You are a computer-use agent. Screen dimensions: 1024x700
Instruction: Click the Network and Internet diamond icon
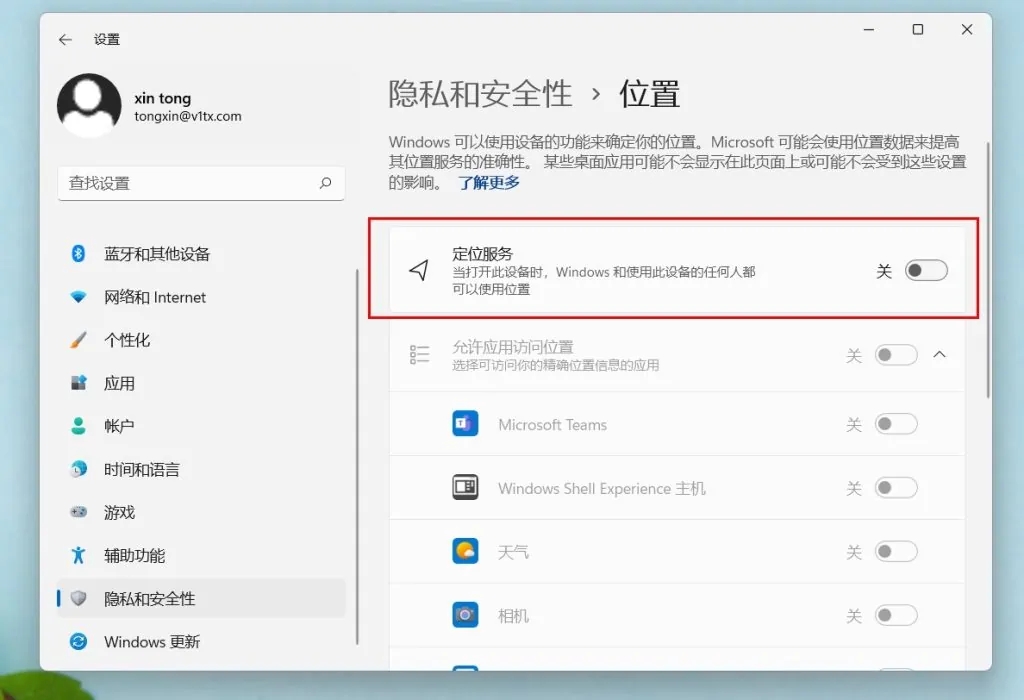point(78,297)
